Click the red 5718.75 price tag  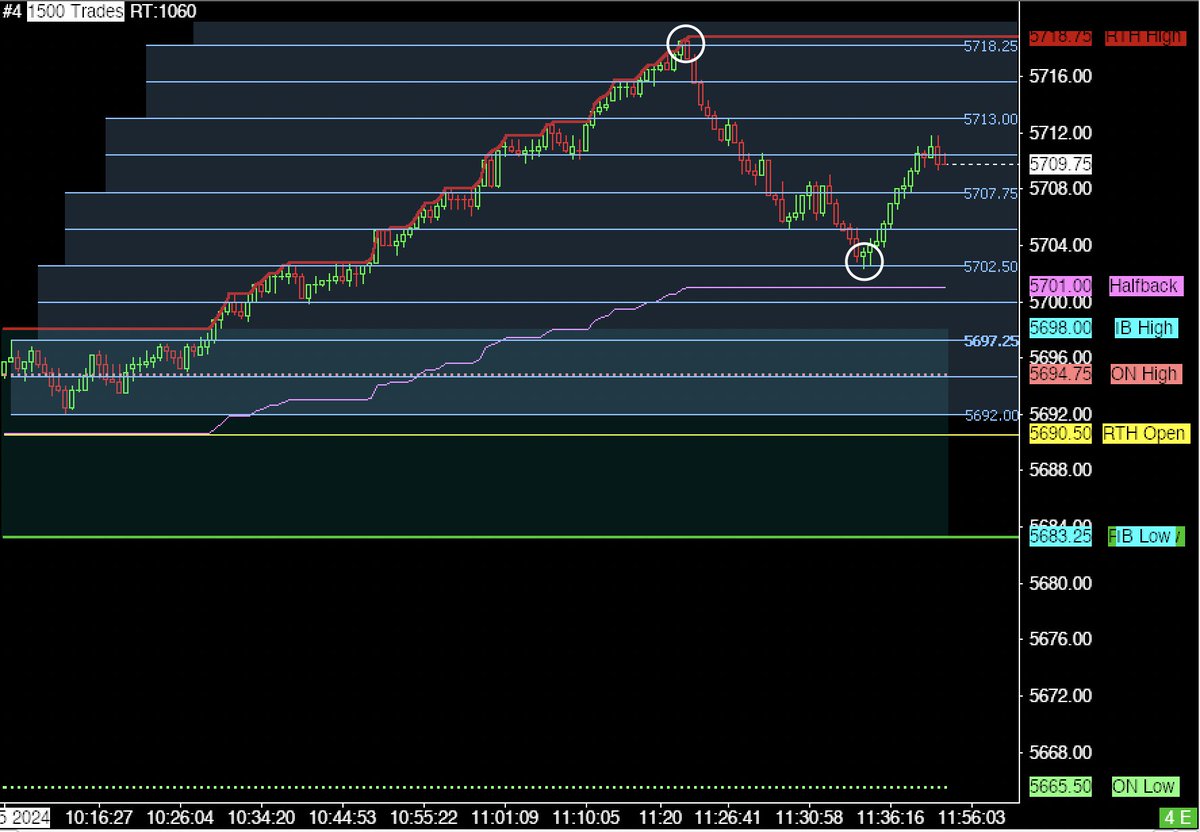pyautogui.click(x=1061, y=38)
